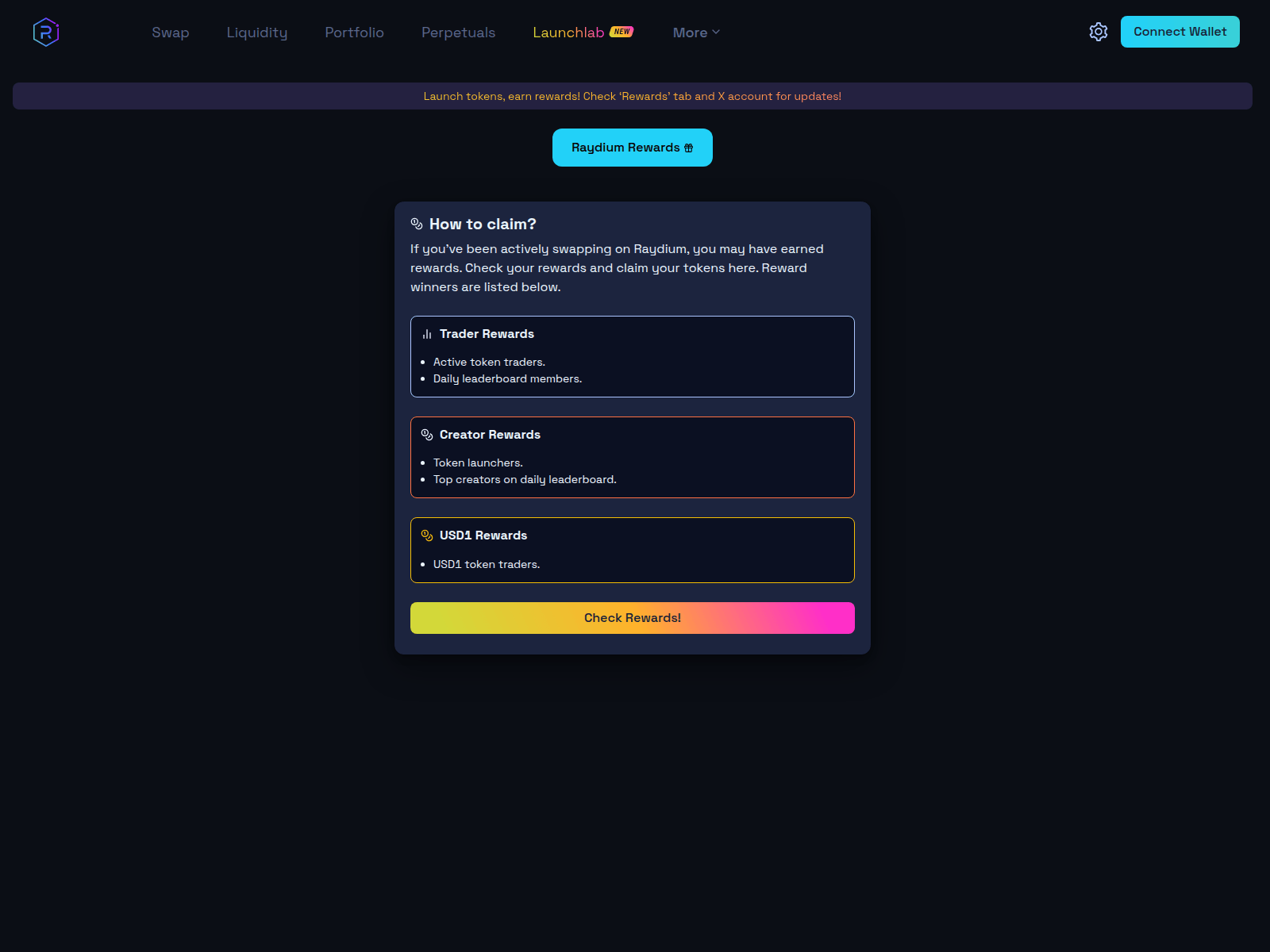Open the settings gear icon
The image size is (1270, 952).
(x=1099, y=32)
